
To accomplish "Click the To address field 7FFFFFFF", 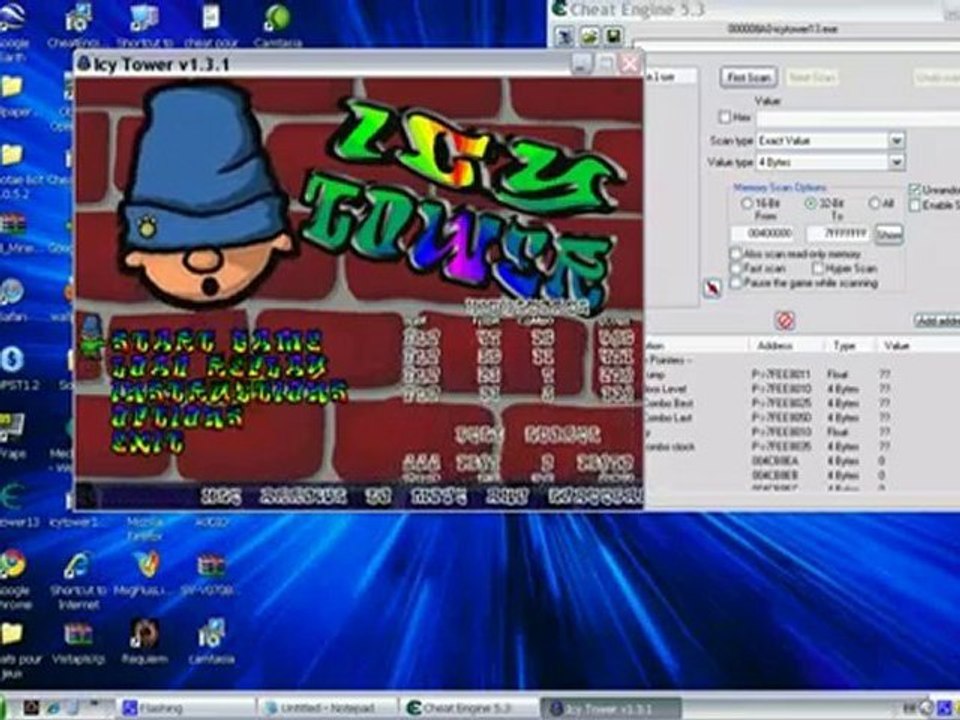I will [x=838, y=233].
